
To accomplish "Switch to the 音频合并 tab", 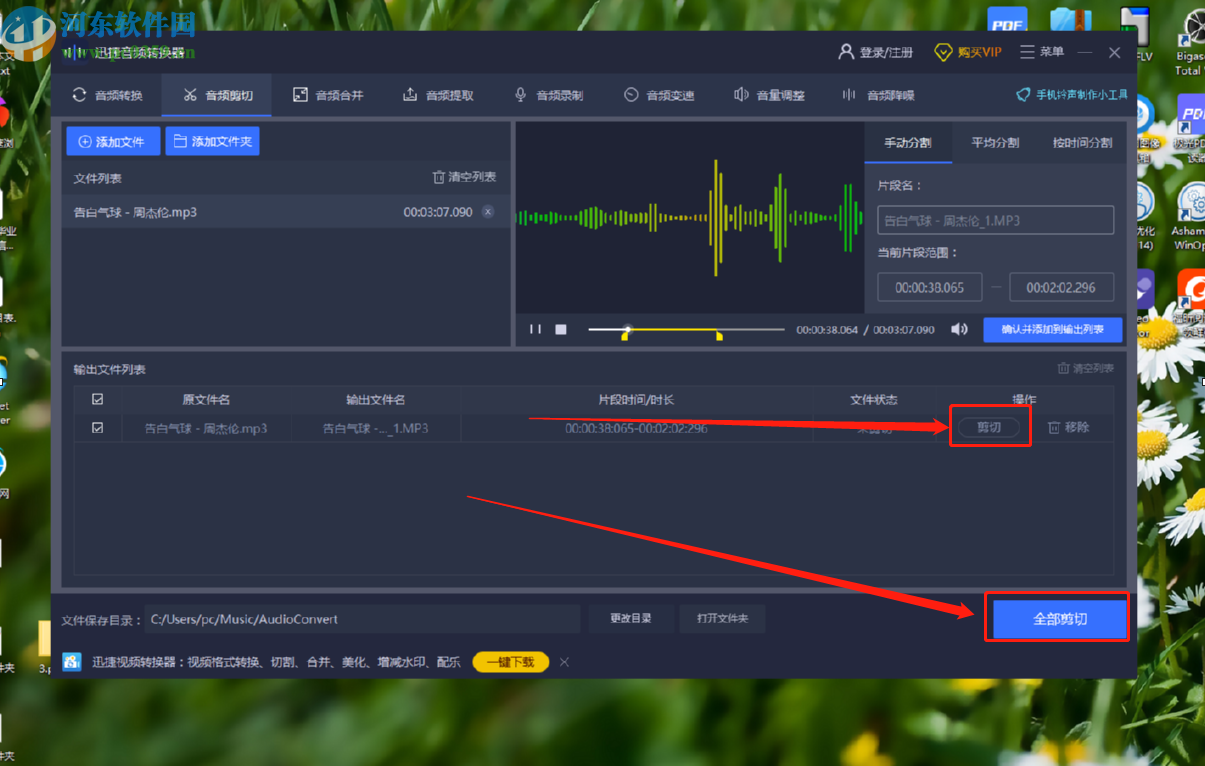I will 328,95.
